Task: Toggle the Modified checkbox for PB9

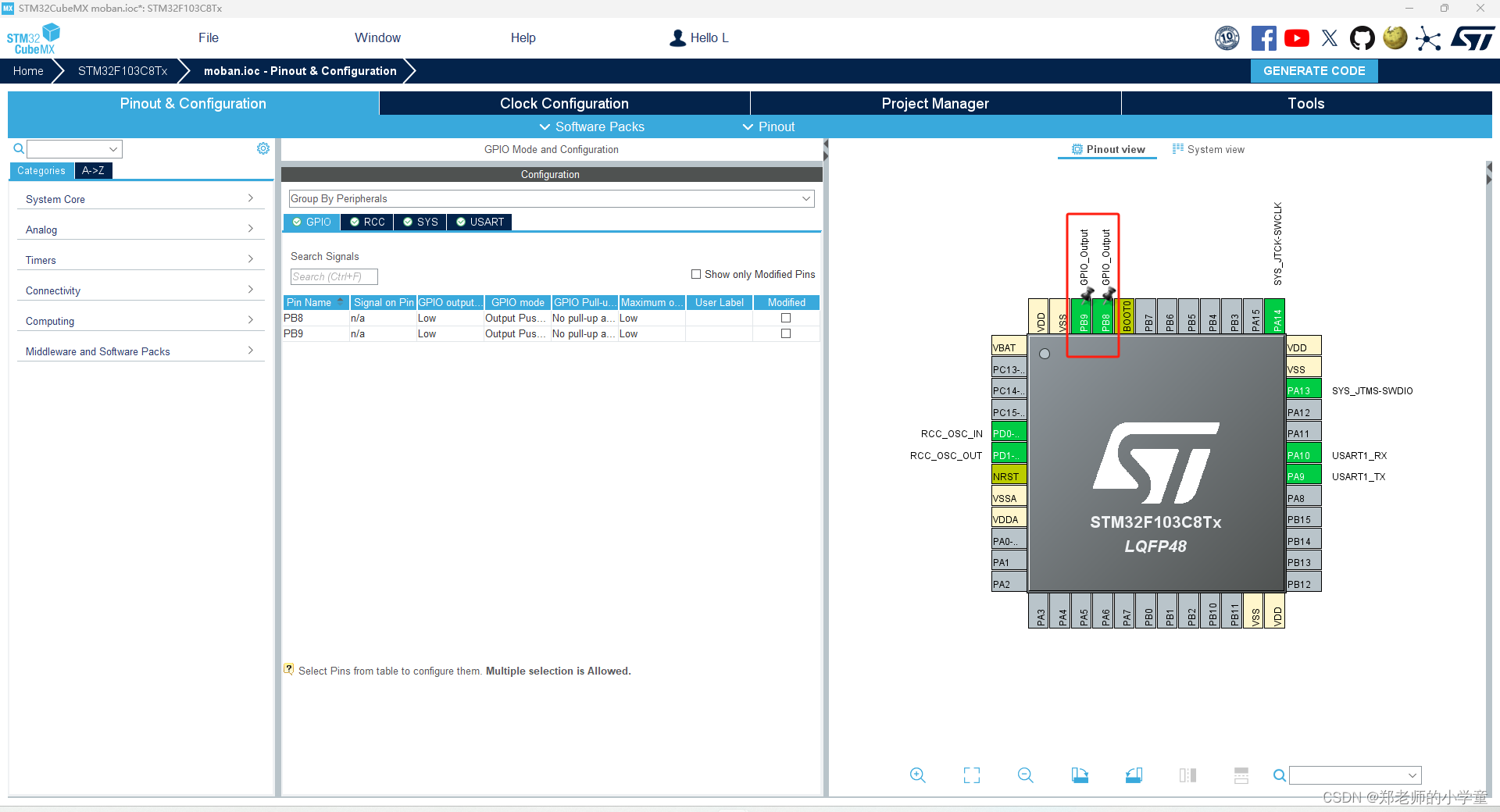Action: (x=786, y=333)
